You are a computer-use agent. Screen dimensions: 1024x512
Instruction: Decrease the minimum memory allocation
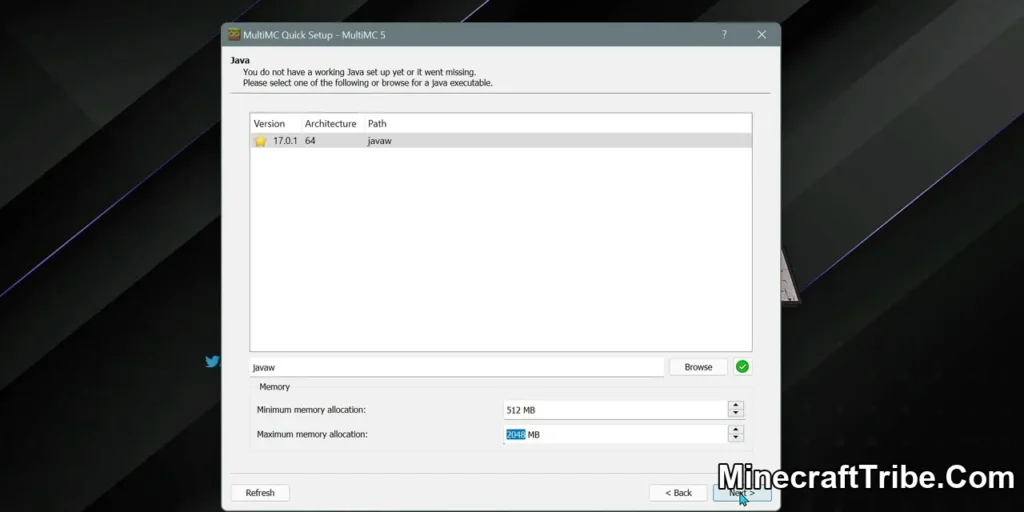(736, 414)
